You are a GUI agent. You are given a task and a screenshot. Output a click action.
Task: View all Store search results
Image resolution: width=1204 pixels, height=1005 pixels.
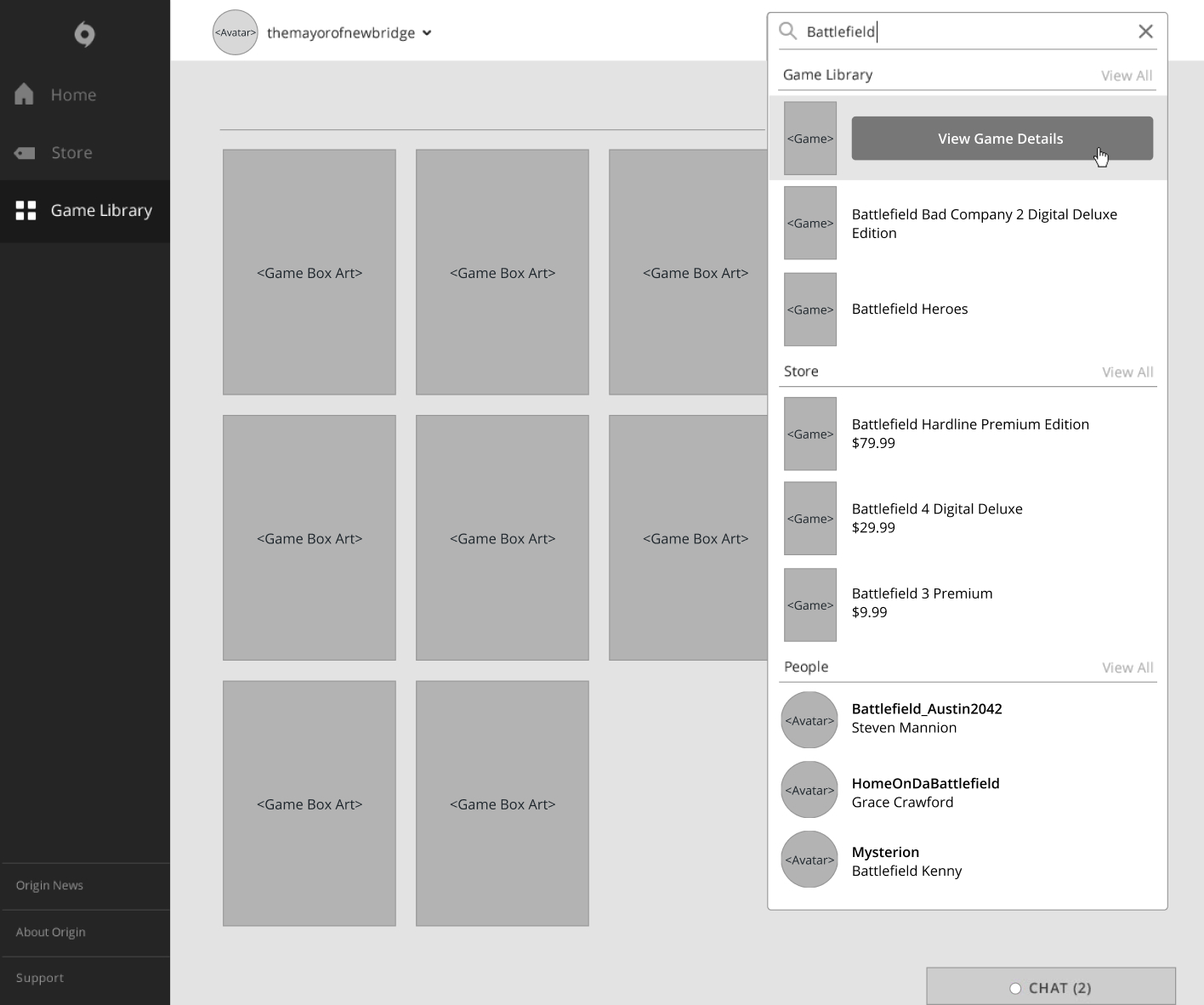(x=1127, y=372)
